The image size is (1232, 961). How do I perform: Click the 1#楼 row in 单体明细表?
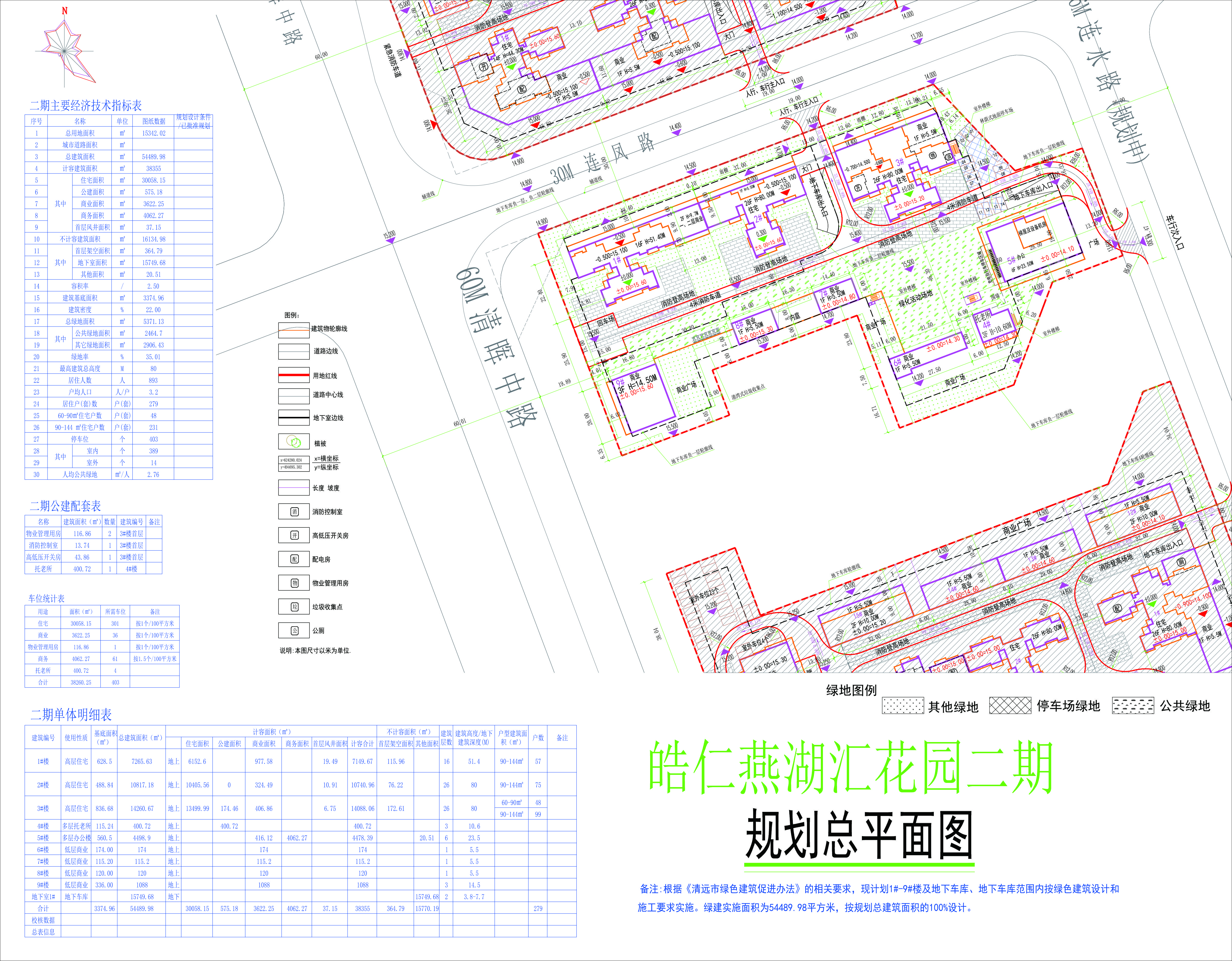click(300, 761)
